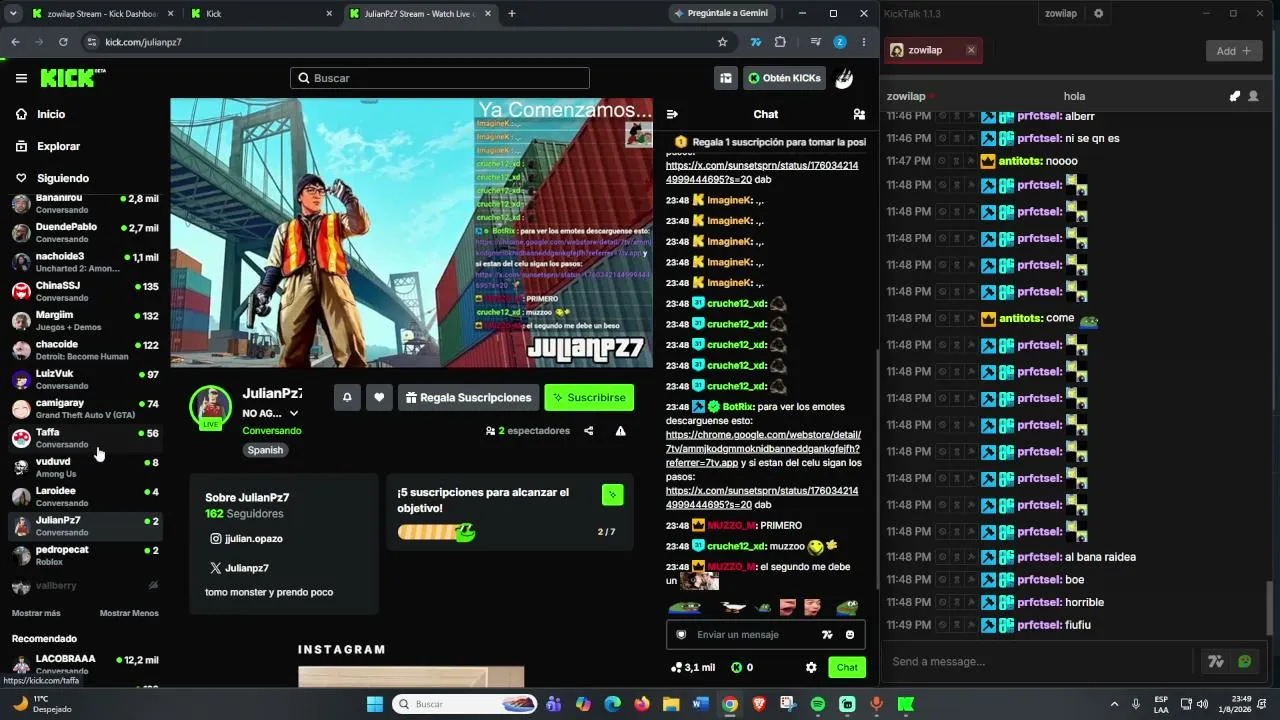Open Chrome extensions puzzle icon

[780, 42]
